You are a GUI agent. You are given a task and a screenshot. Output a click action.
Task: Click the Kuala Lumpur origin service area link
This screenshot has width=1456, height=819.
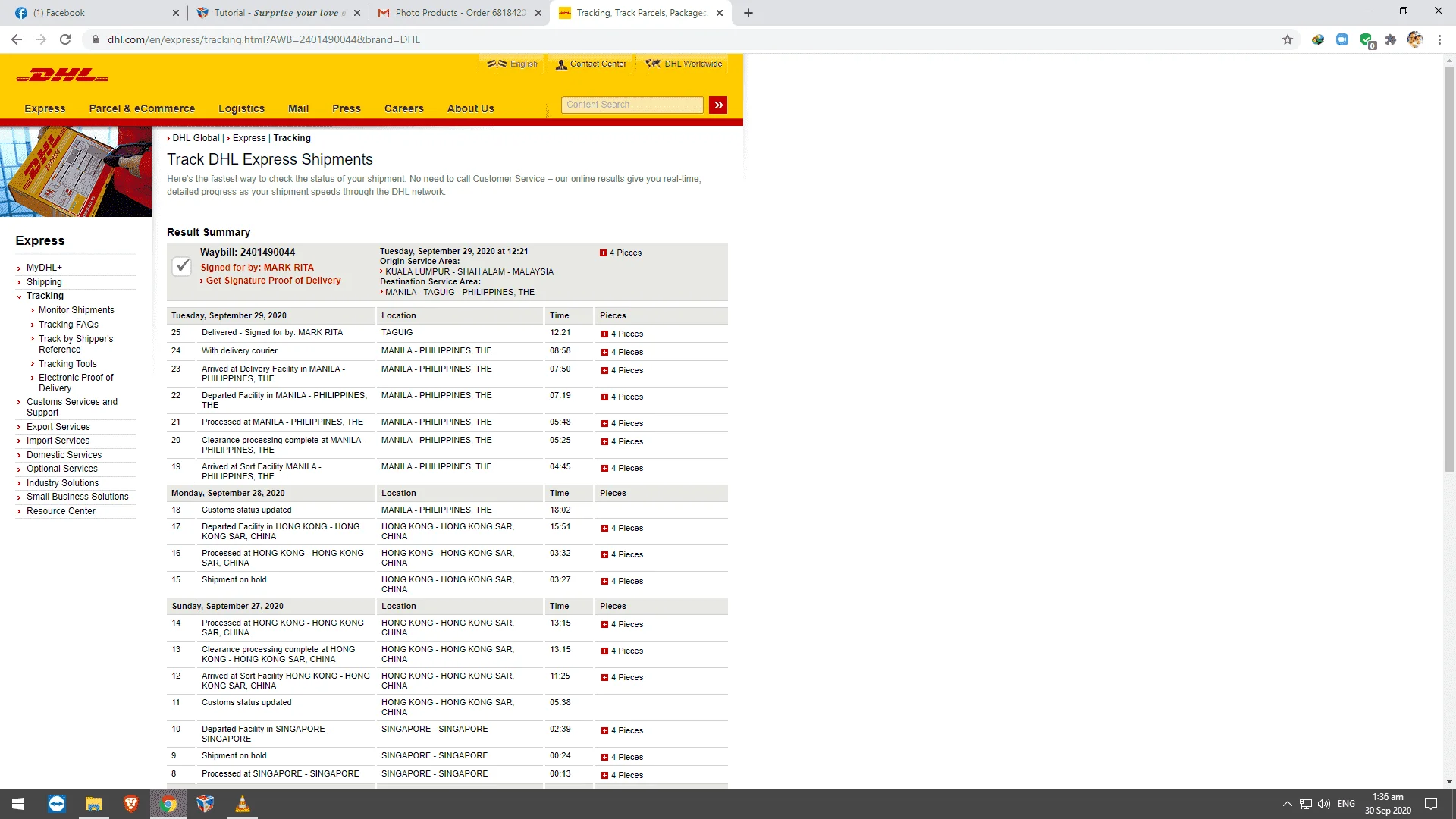pos(469,271)
